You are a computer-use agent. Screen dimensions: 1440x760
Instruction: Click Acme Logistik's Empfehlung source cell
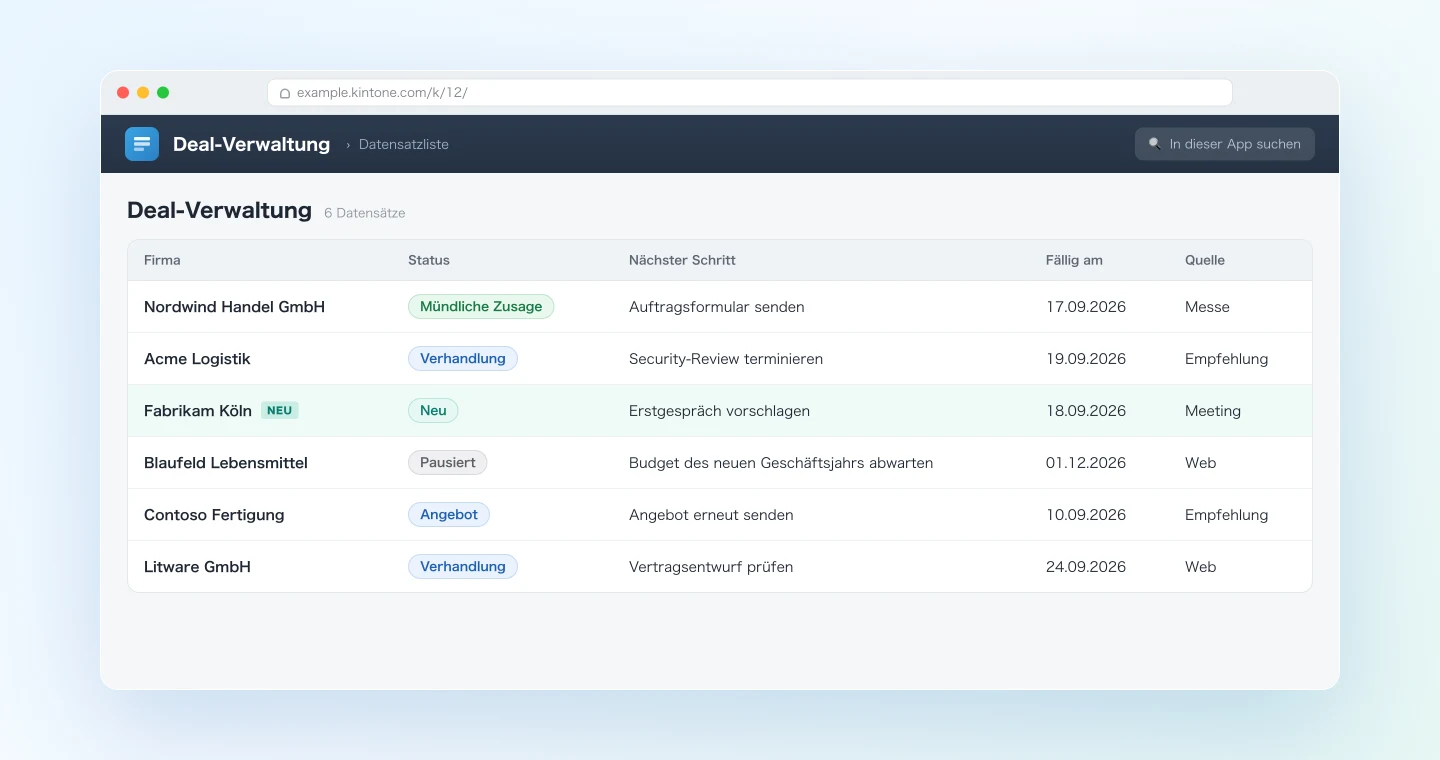click(1226, 359)
